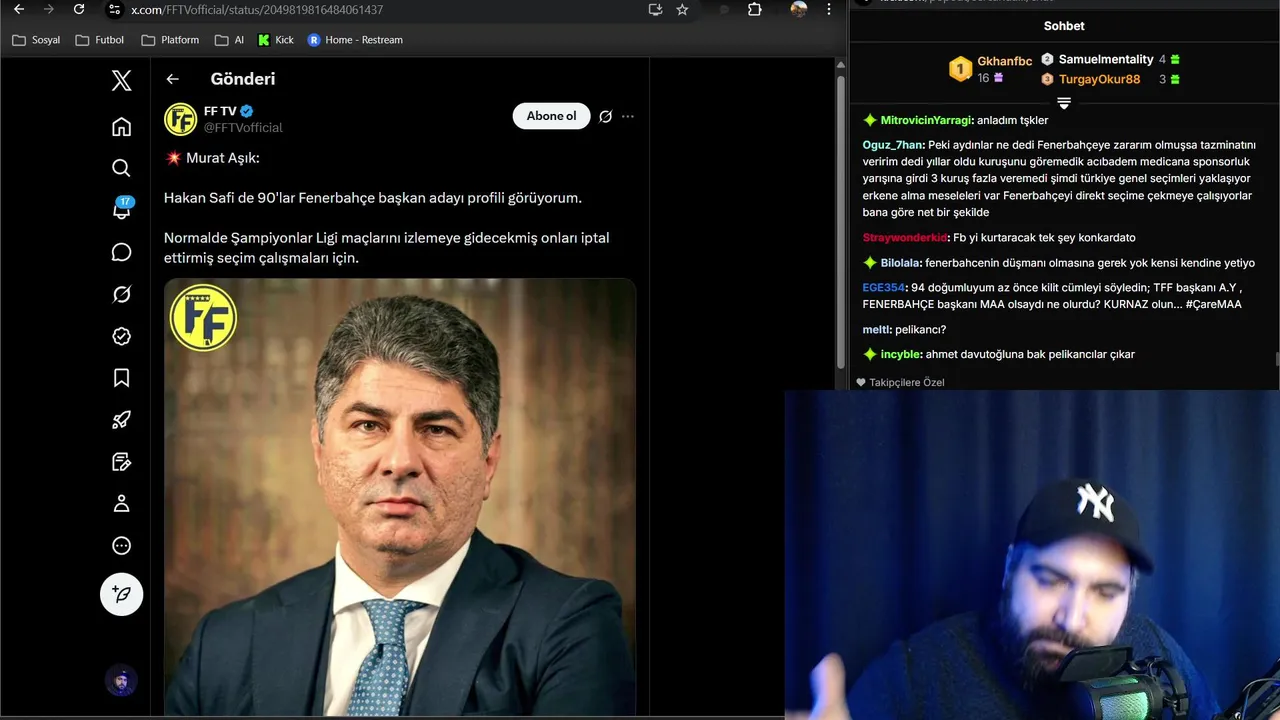Open meltl chat username
This screenshot has height=720, width=1280.
coord(876,330)
